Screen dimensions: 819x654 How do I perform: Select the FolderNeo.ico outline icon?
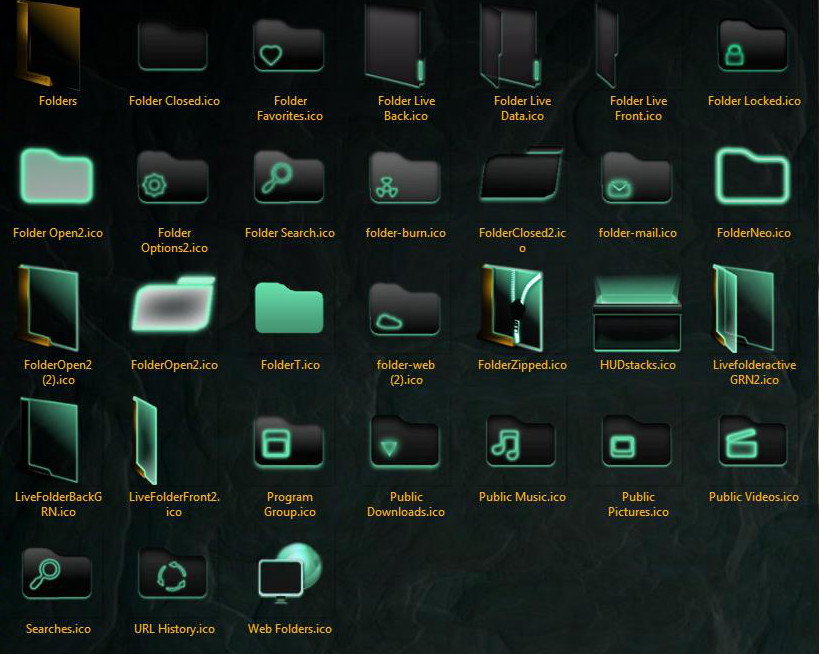[753, 176]
